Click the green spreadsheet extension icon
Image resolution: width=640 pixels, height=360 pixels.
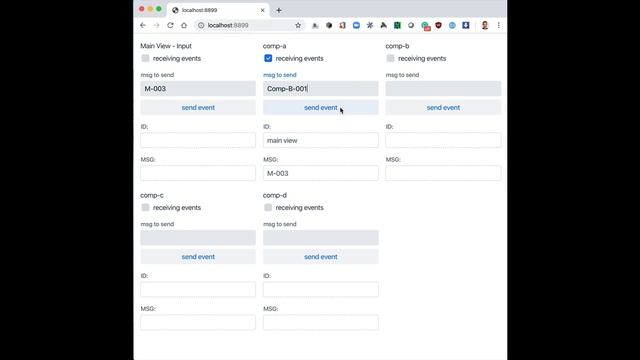click(397, 25)
